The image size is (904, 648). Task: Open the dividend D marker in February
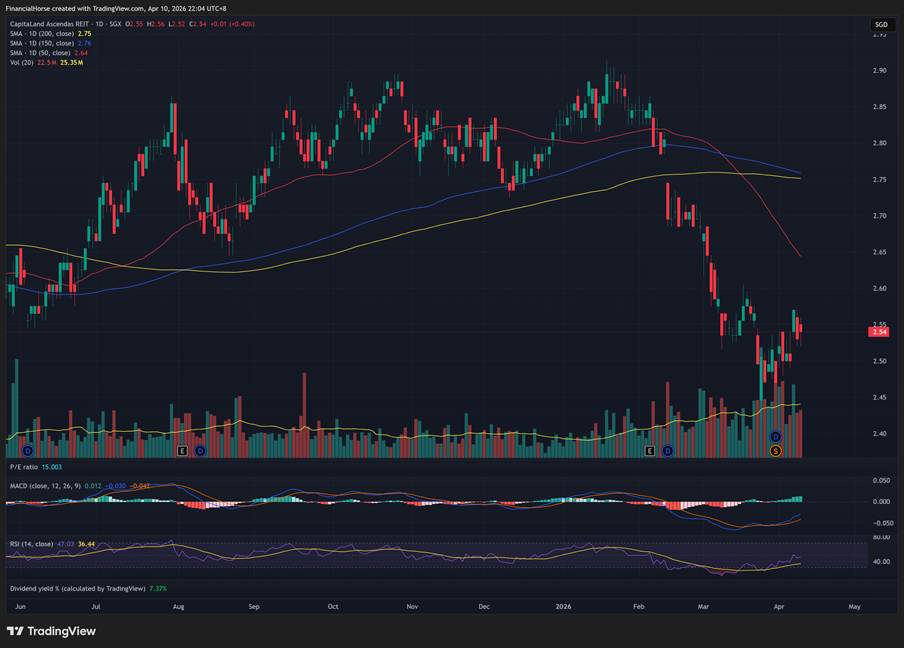[668, 451]
